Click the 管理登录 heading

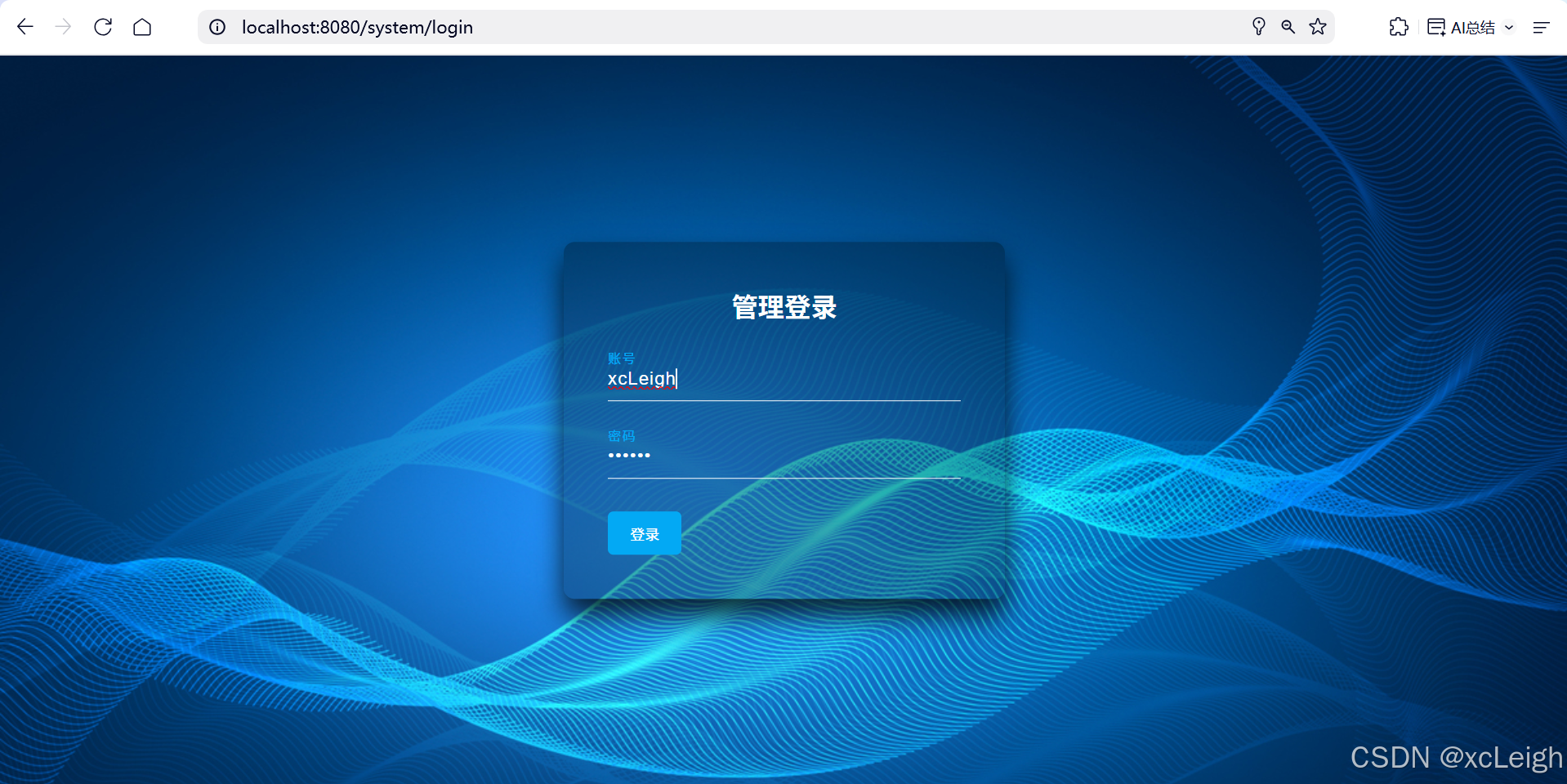(783, 307)
